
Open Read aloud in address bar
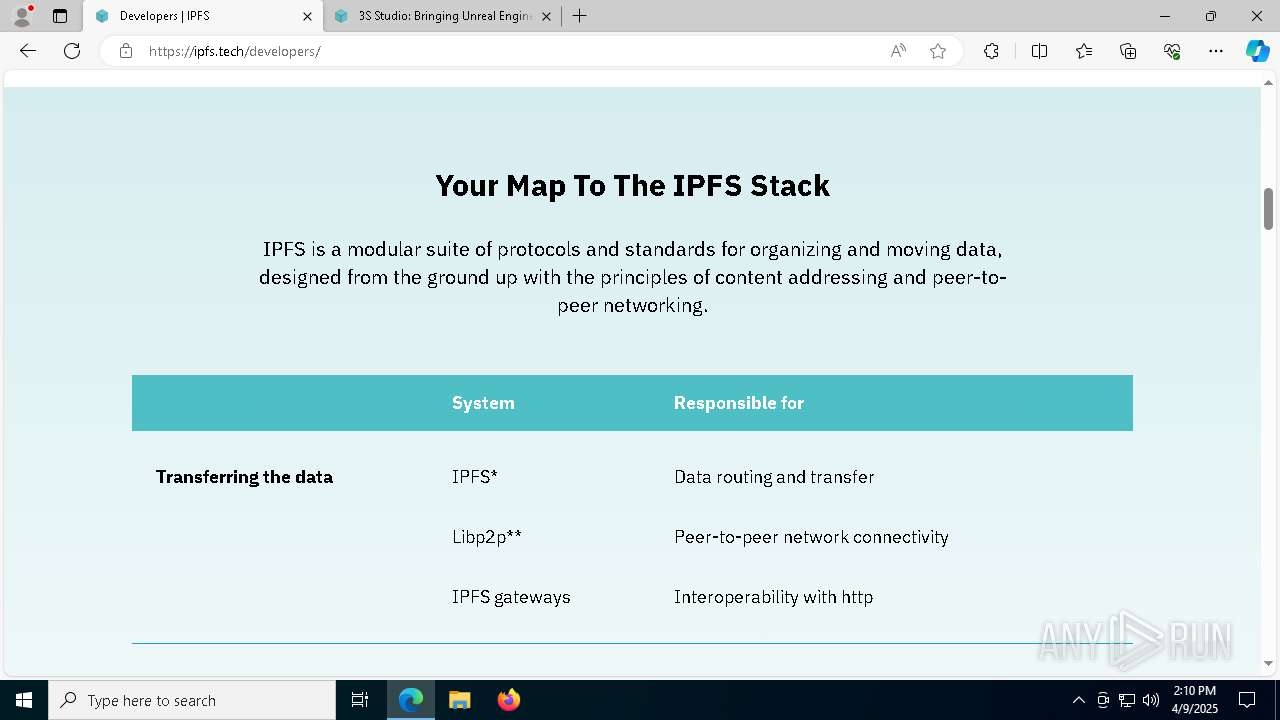pyautogui.click(x=898, y=51)
